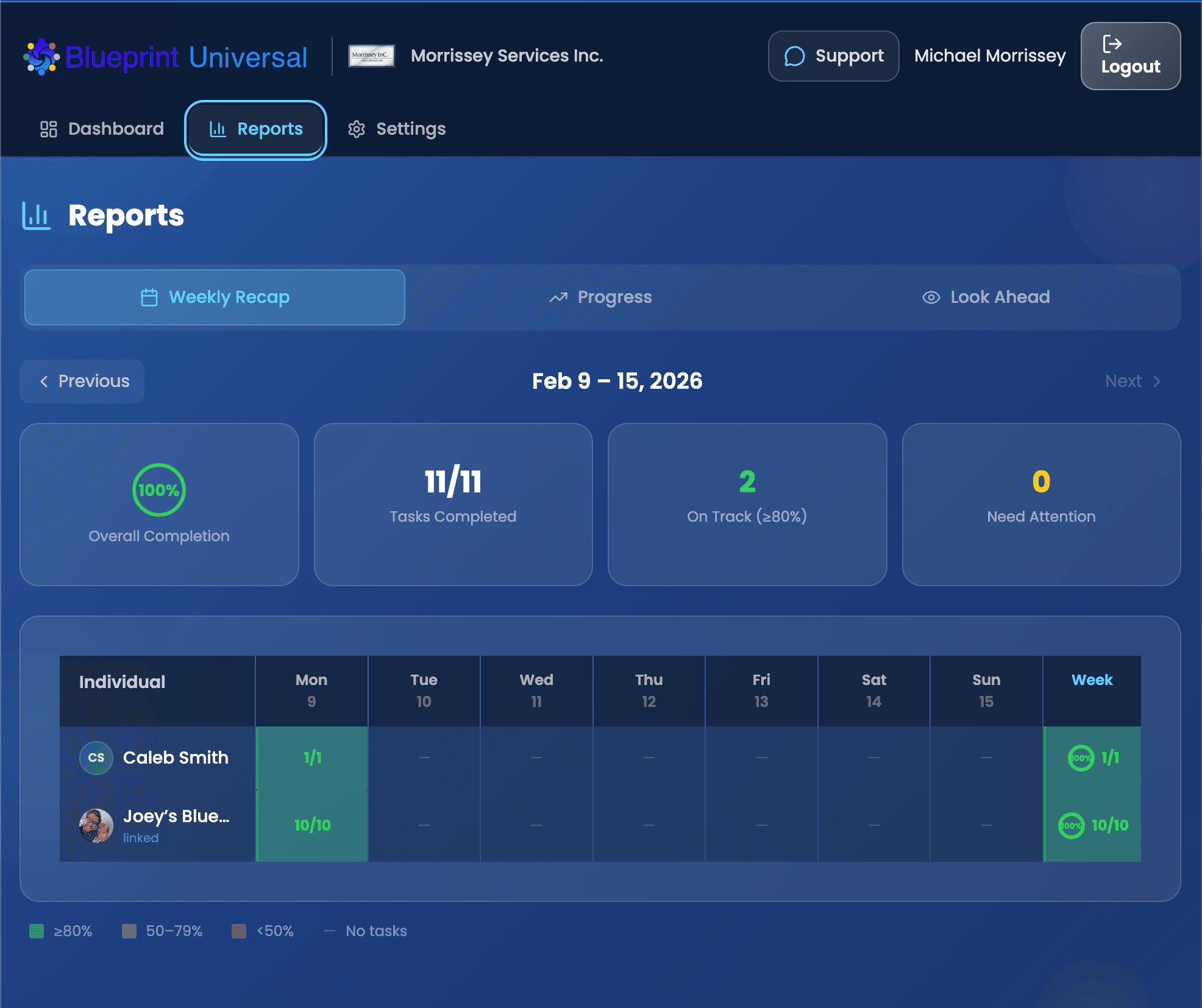Go to Previous week with left chevron
1202x1008 pixels.
coord(44,382)
